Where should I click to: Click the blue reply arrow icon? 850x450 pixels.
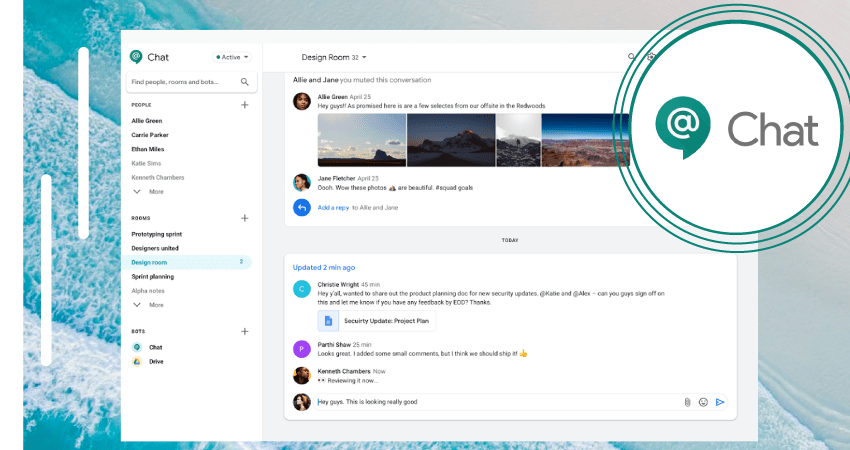click(301, 207)
